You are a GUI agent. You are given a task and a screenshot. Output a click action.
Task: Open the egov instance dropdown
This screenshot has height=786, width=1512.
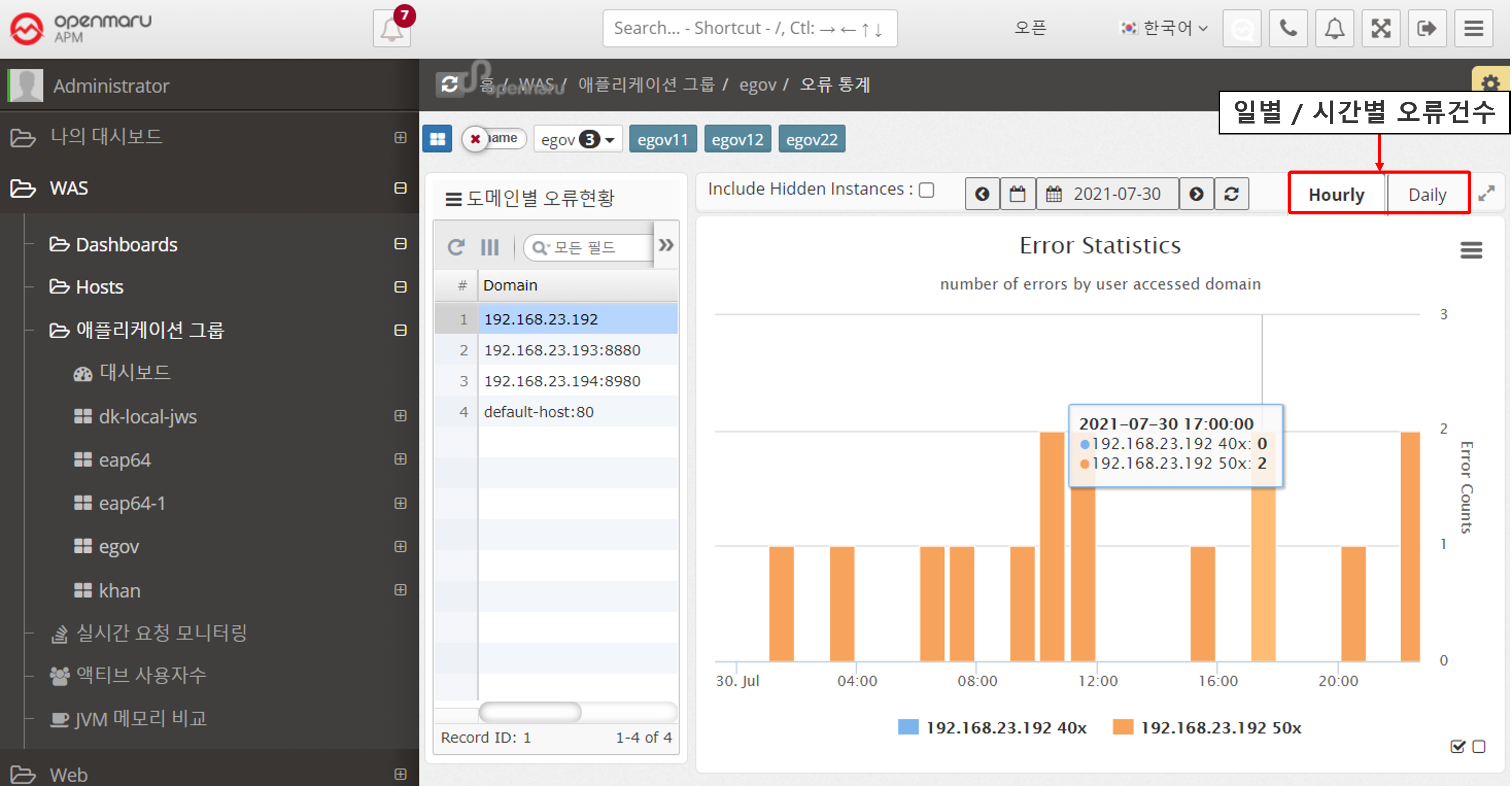(578, 140)
